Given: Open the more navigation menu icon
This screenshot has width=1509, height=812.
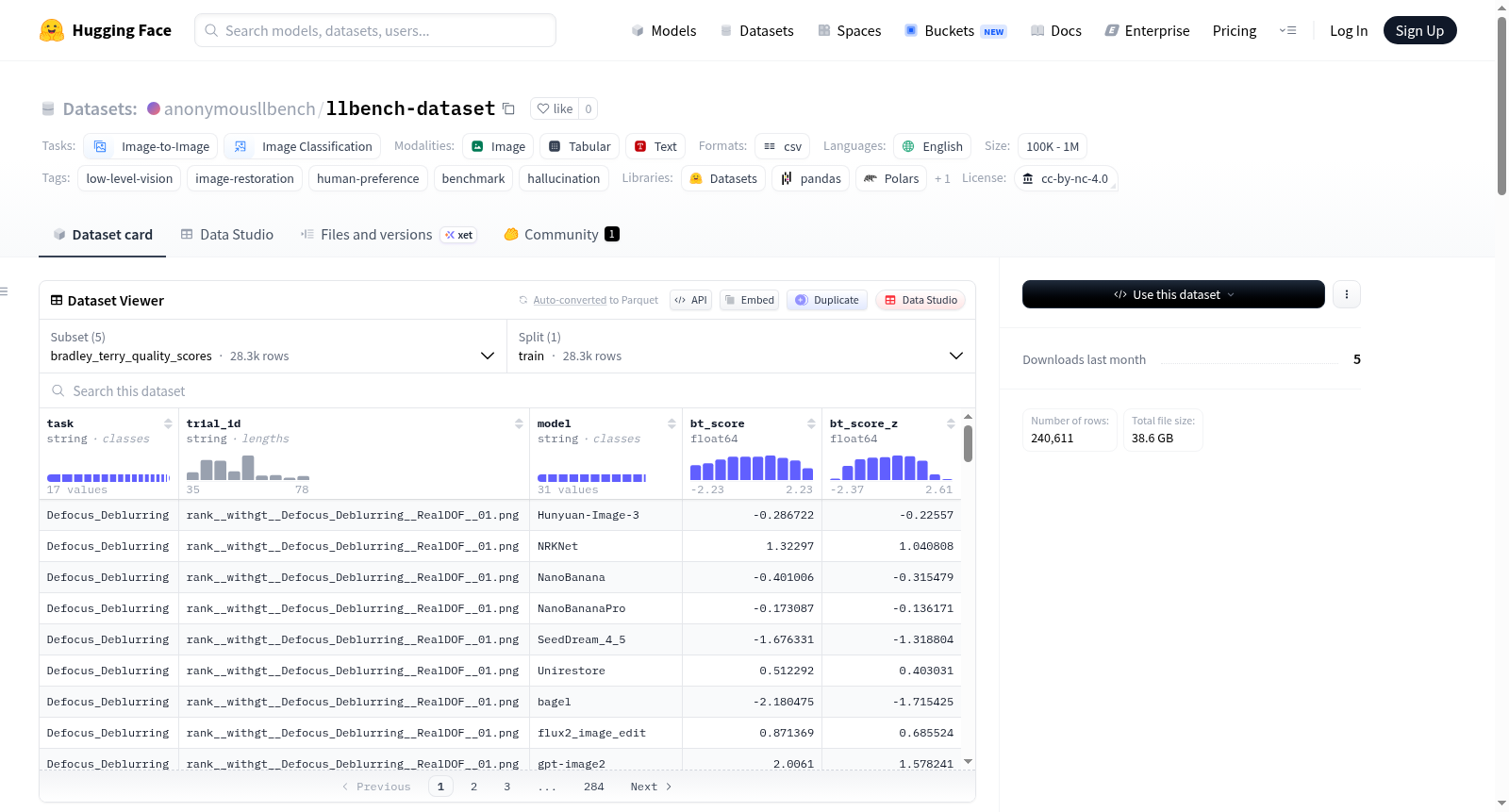Looking at the screenshot, I should pos(1287,30).
